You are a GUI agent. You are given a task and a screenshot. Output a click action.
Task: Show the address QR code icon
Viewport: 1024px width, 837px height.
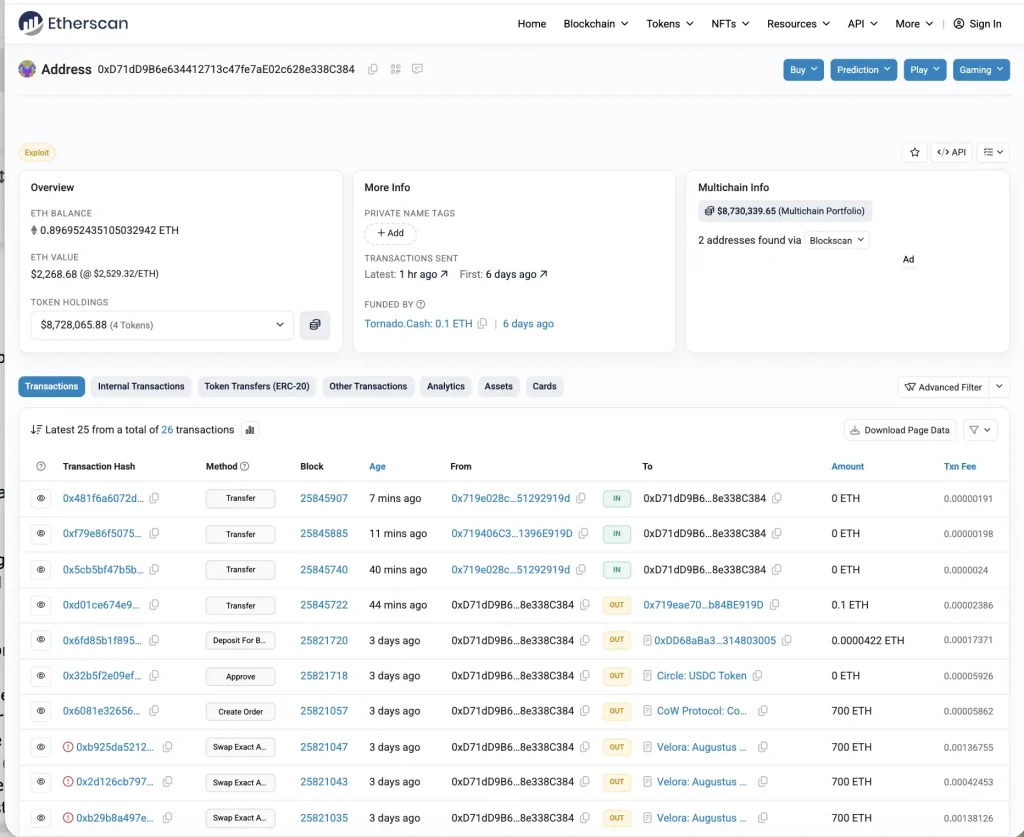point(395,69)
